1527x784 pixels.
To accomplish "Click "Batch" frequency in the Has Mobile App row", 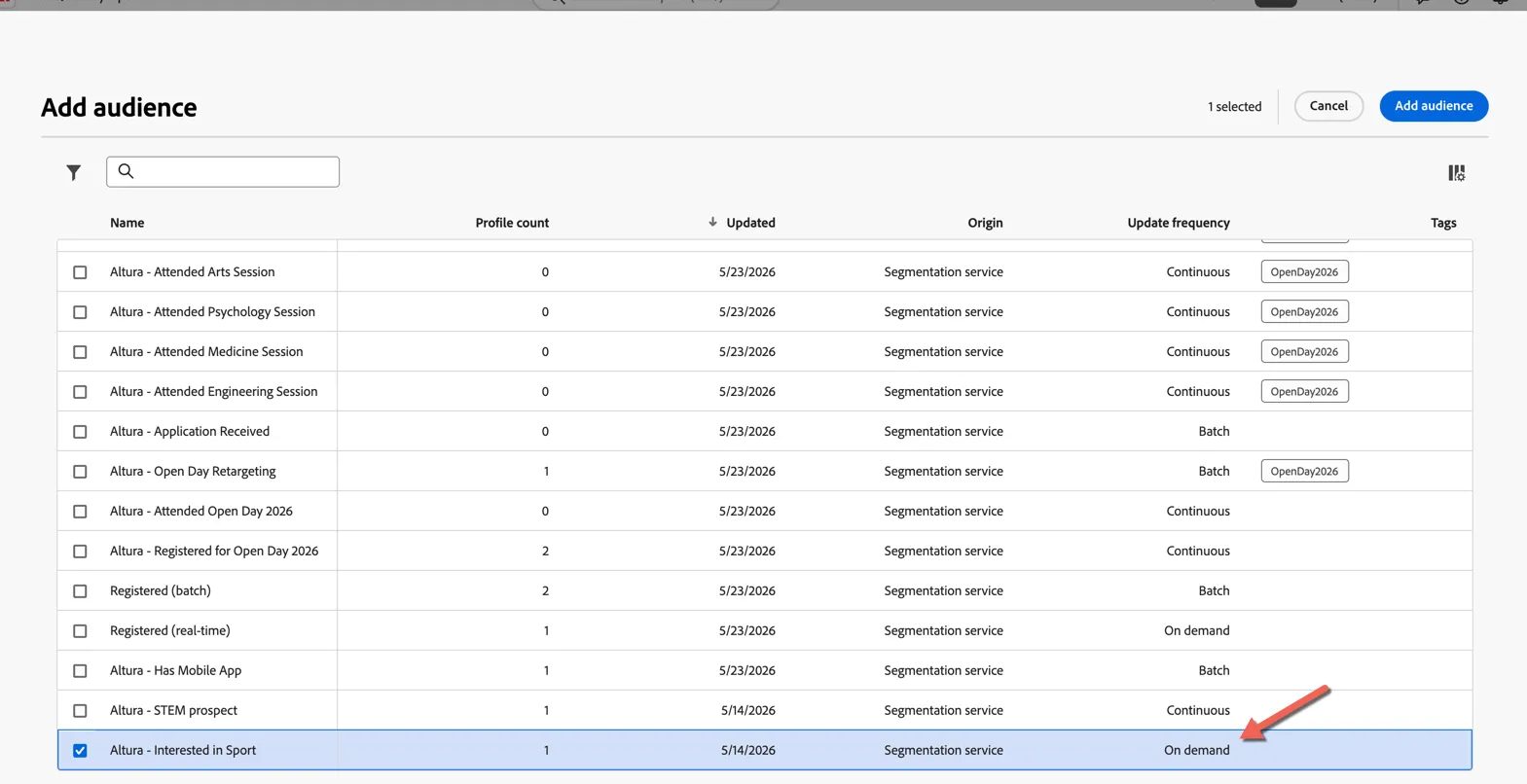I will coord(1214,670).
